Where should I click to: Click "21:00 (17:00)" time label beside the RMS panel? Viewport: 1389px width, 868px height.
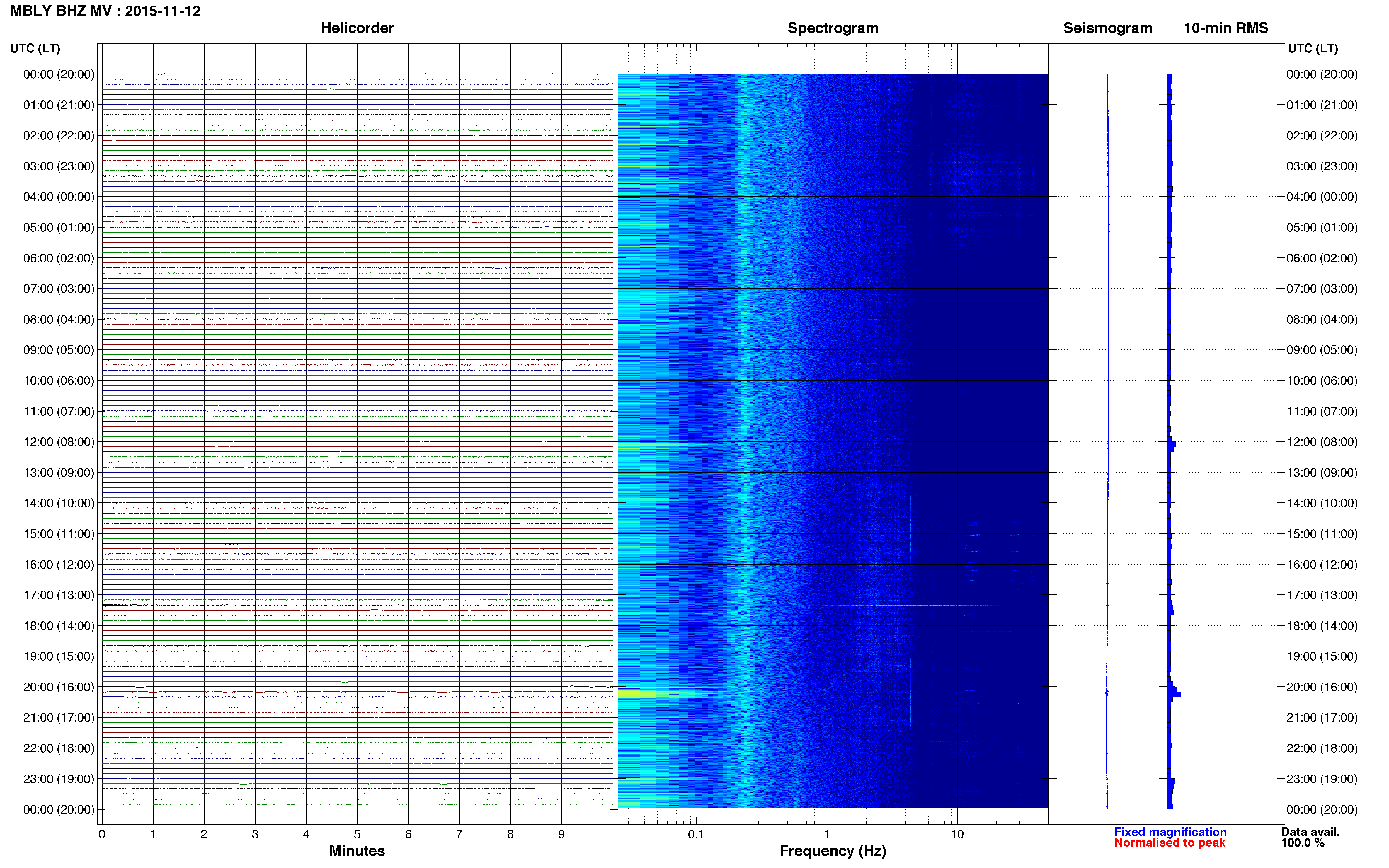click(x=1322, y=718)
